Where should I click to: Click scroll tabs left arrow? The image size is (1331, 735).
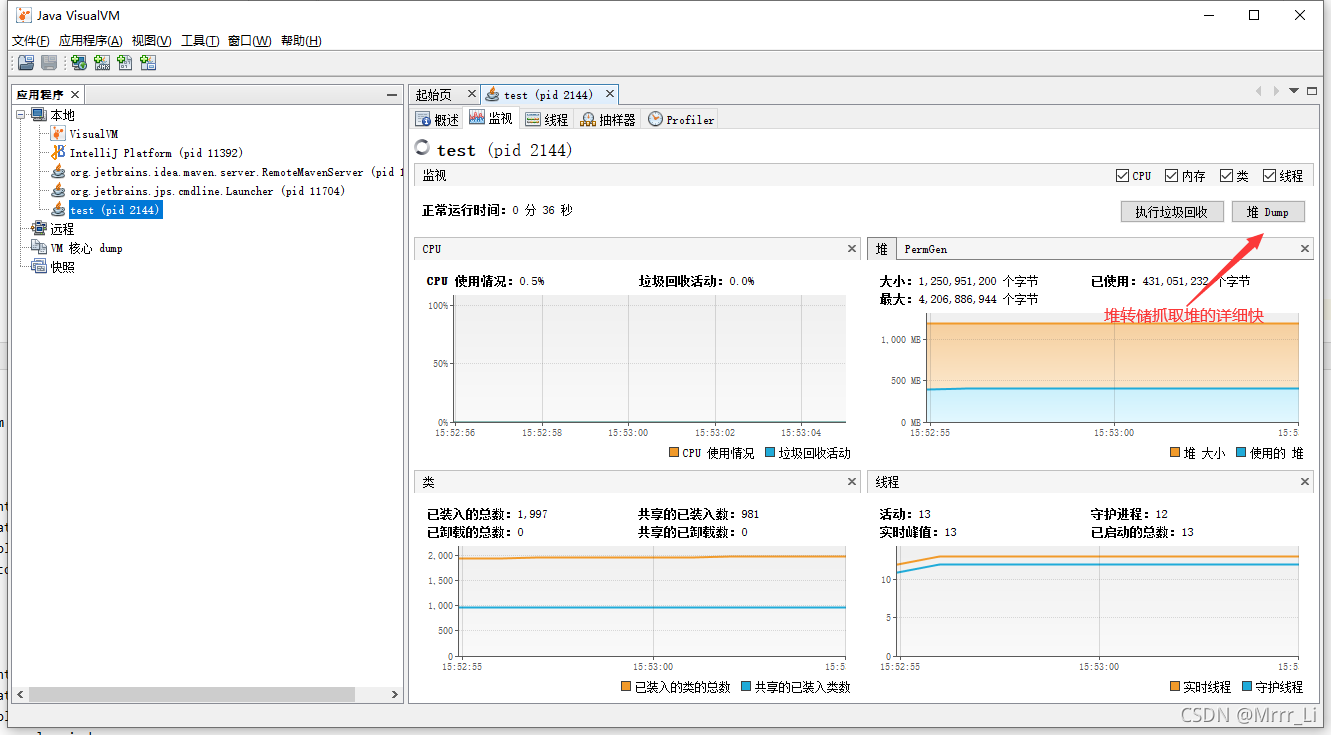click(1259, 91)
